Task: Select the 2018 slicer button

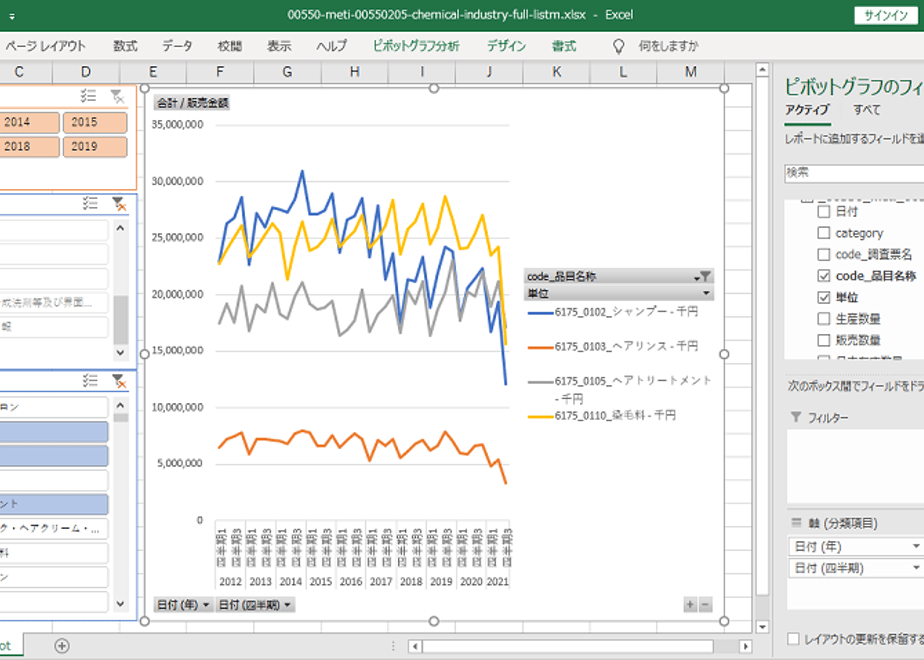Action: 28,147
